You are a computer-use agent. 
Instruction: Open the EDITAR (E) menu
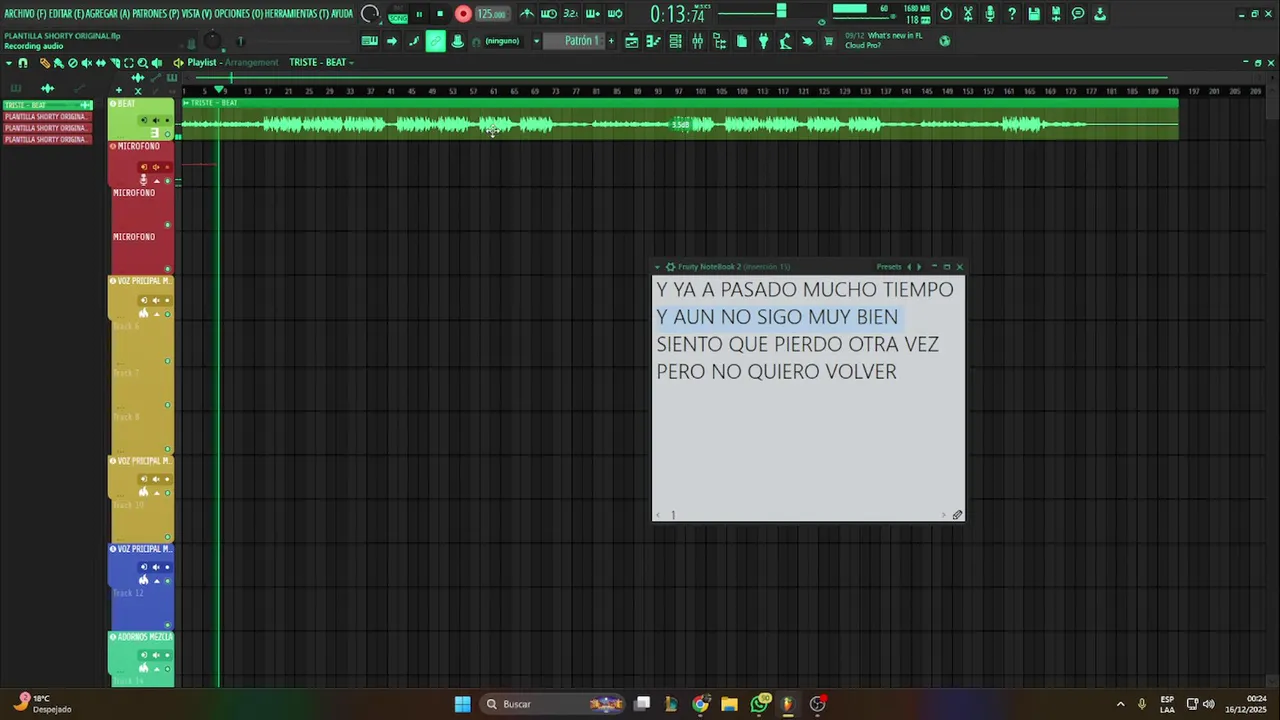[x=67, y=14]
